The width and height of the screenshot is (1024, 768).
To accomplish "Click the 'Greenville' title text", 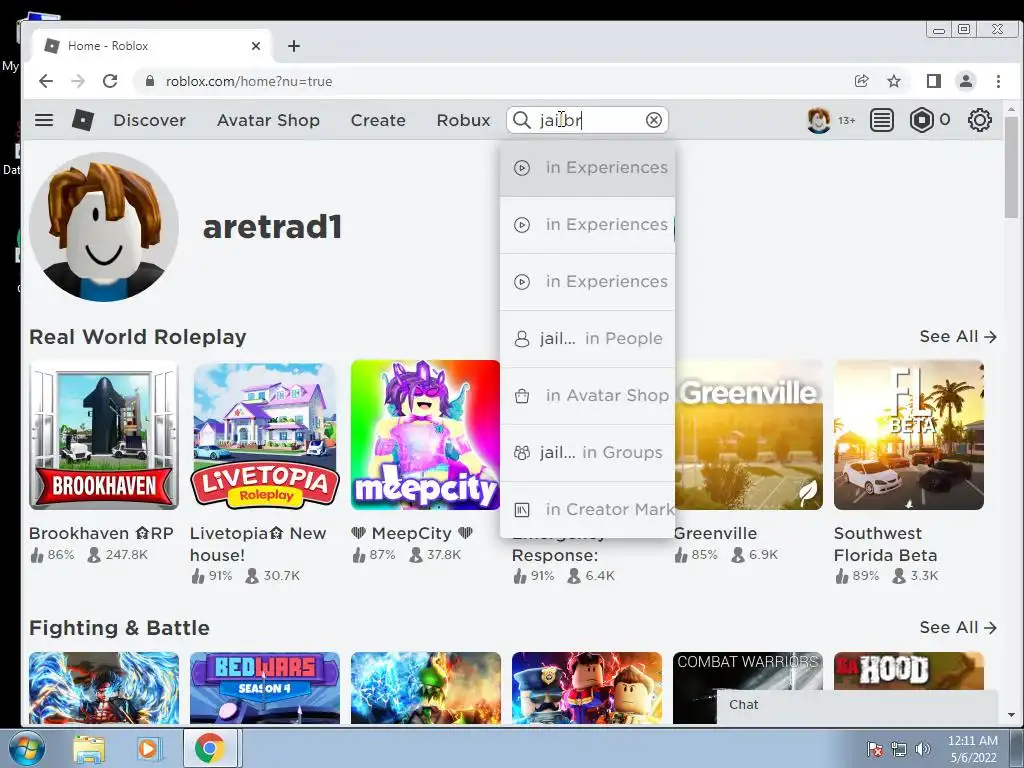I will tap(715, 533).
